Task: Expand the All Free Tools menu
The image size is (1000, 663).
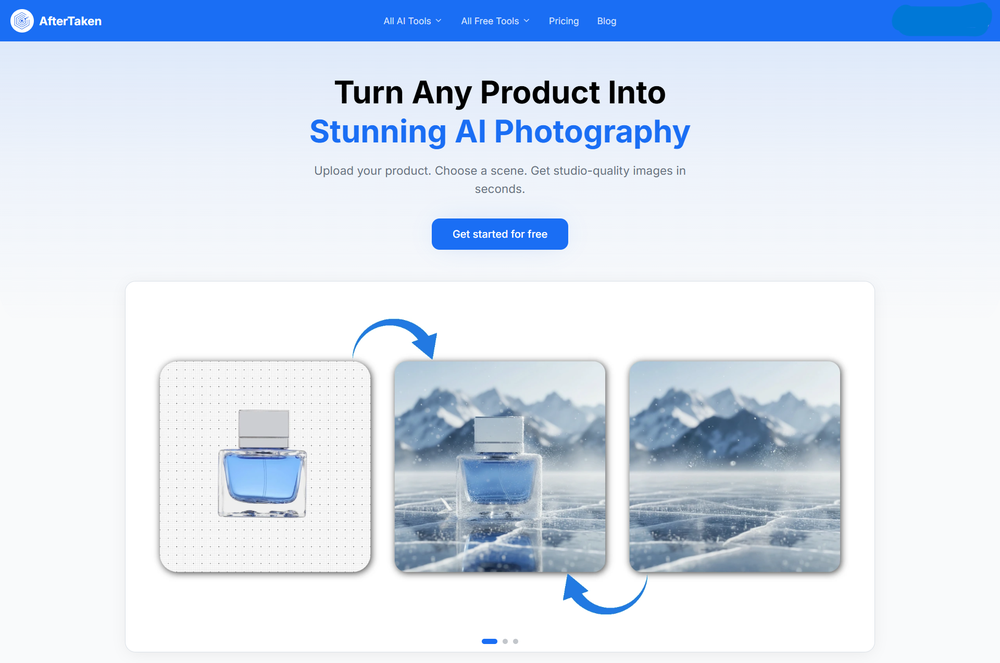Action: click(495, 21)
